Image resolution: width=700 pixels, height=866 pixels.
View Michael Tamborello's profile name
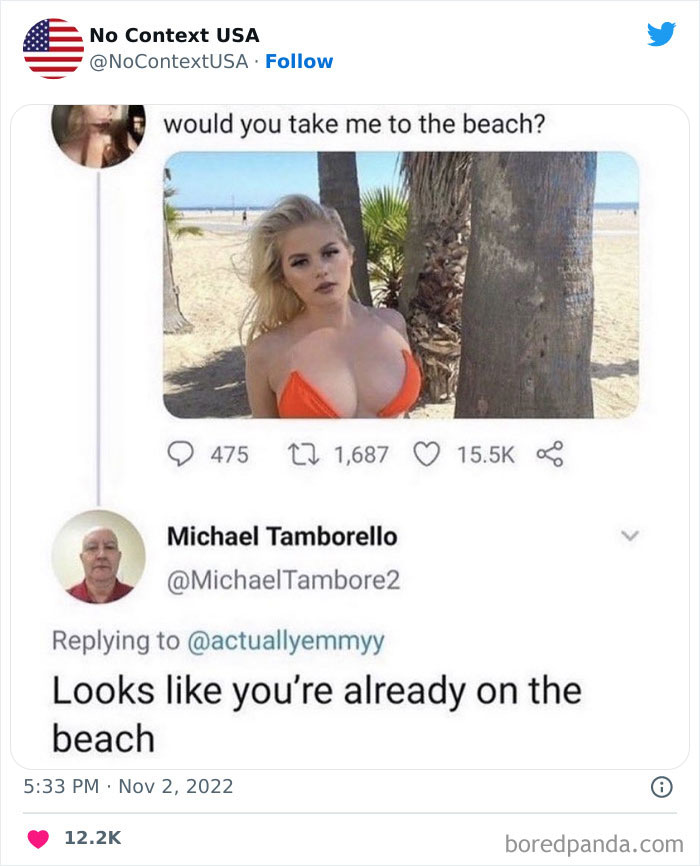(x=282, y=536)
